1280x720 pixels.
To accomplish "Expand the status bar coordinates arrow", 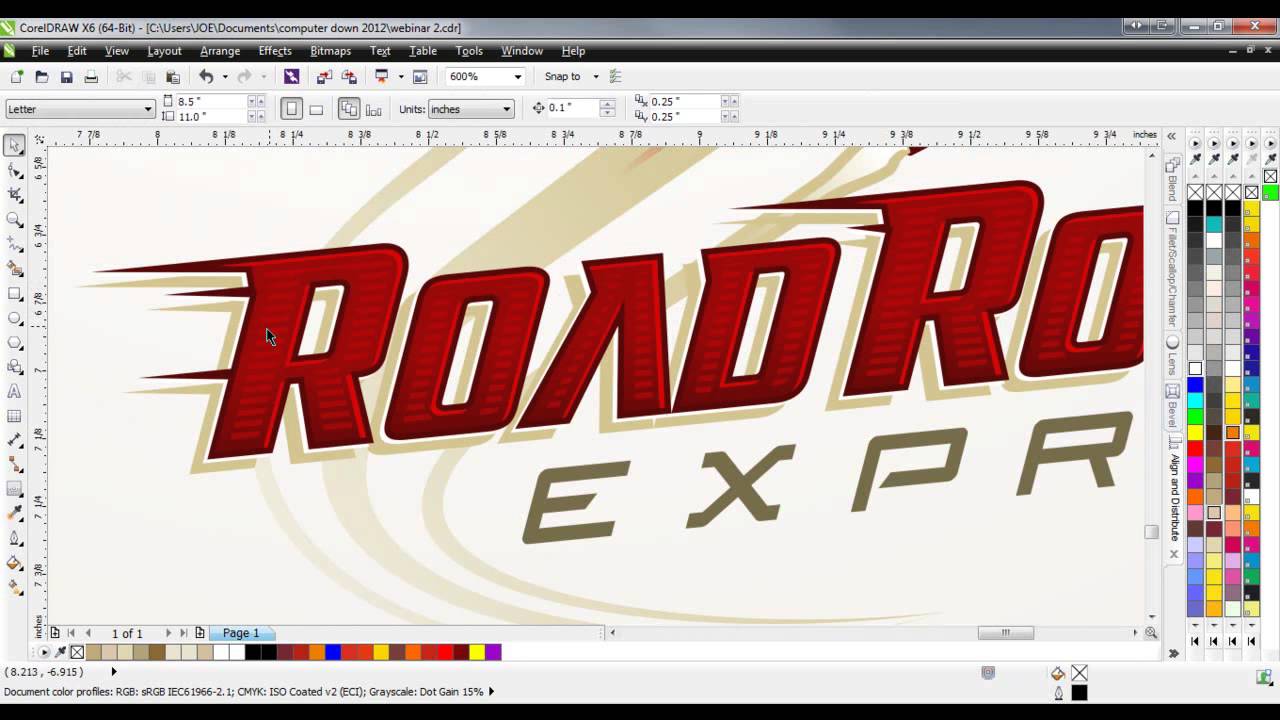I will [x=113, y=672].
